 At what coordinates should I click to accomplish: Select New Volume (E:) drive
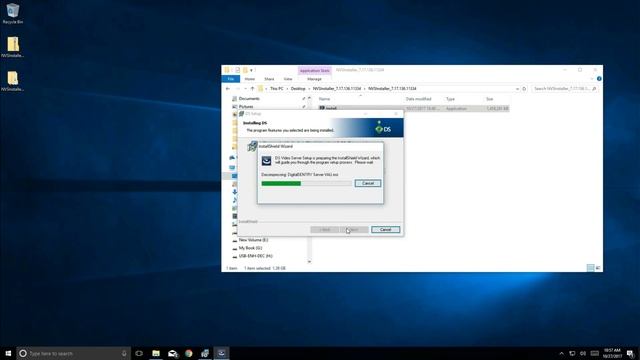click(x=253, y=240)
